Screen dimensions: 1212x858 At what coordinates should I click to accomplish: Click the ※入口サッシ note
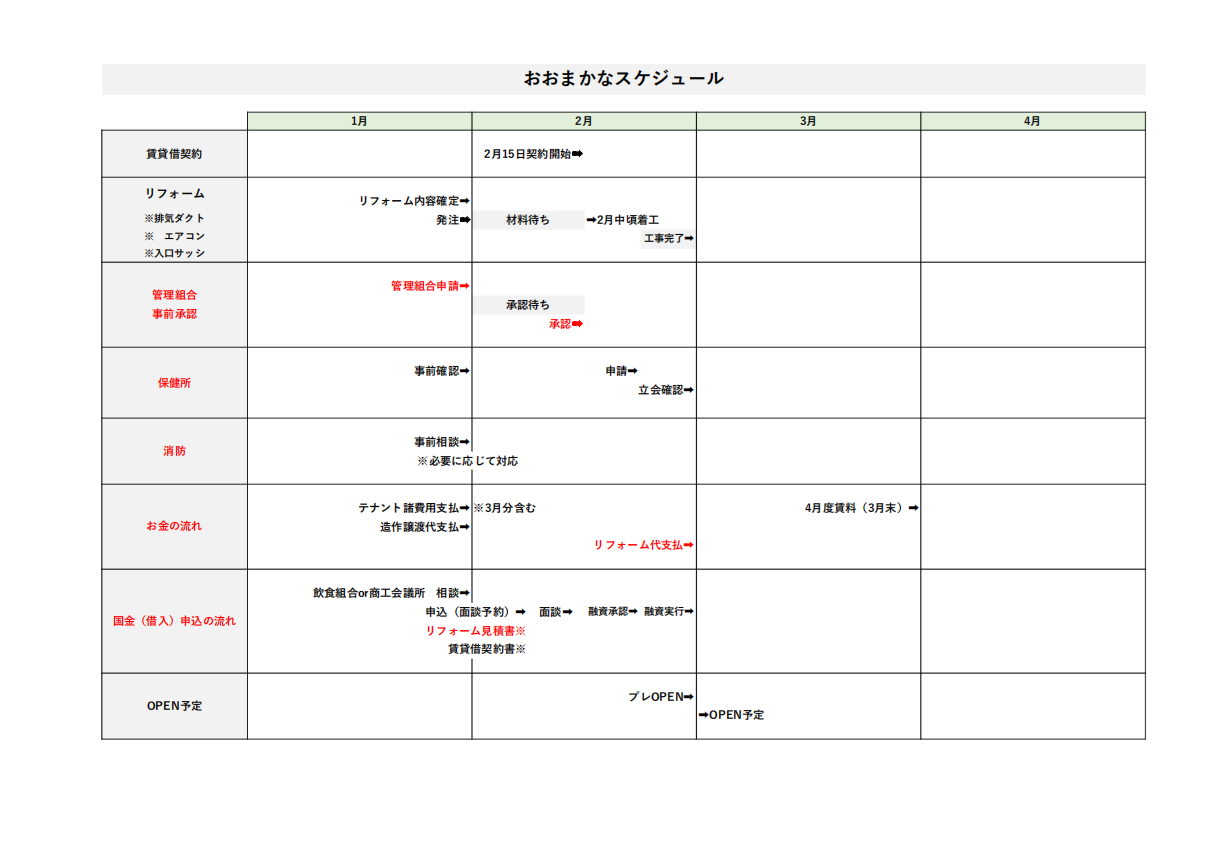tap(174, 254)
